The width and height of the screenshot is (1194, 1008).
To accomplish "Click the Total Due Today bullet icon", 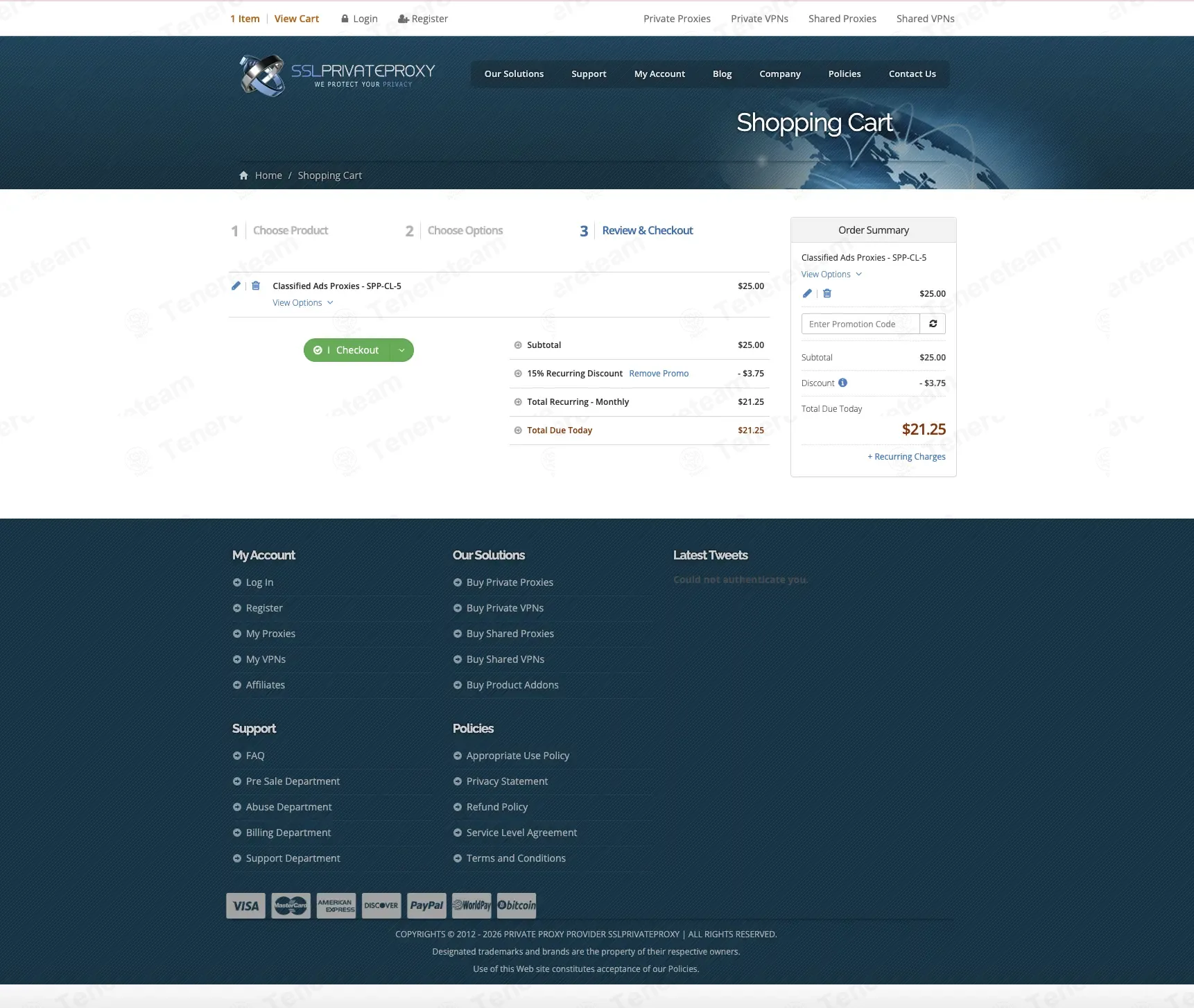I will pos(518,431).
